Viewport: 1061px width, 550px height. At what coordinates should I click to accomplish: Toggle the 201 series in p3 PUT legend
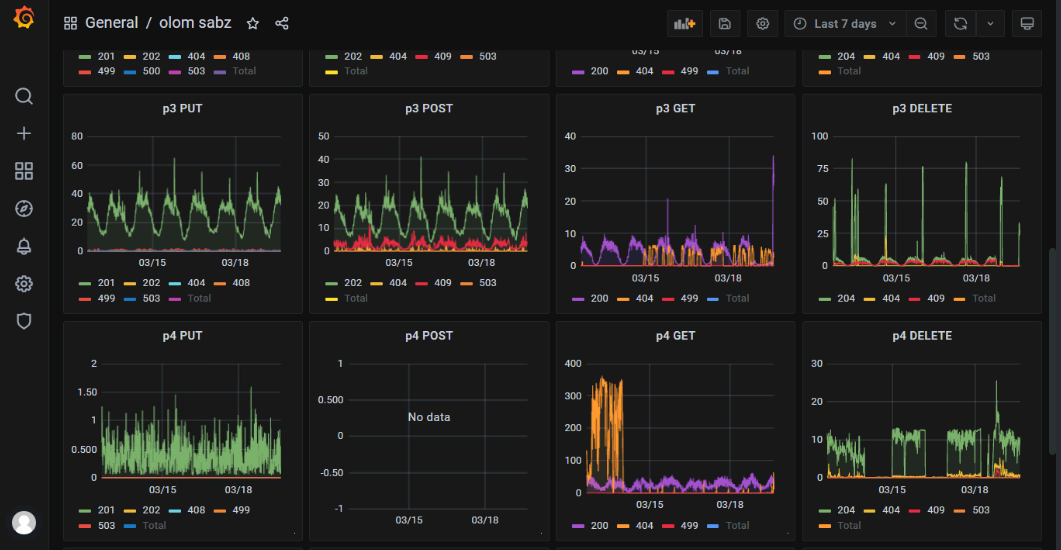pos(105,283)
